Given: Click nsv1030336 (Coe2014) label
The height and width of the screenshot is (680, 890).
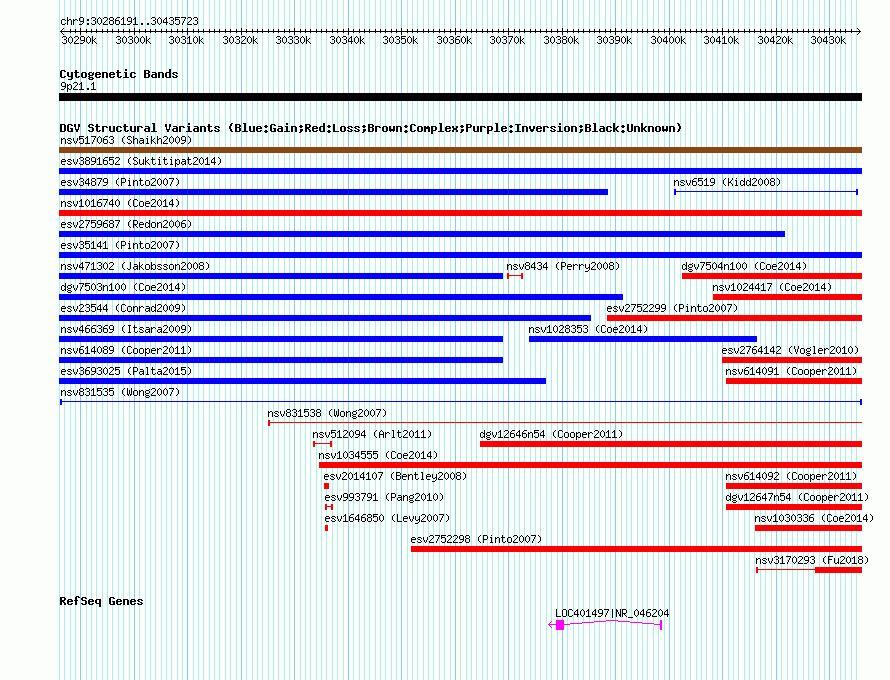Looking at the screenshot, I should 814,518.
